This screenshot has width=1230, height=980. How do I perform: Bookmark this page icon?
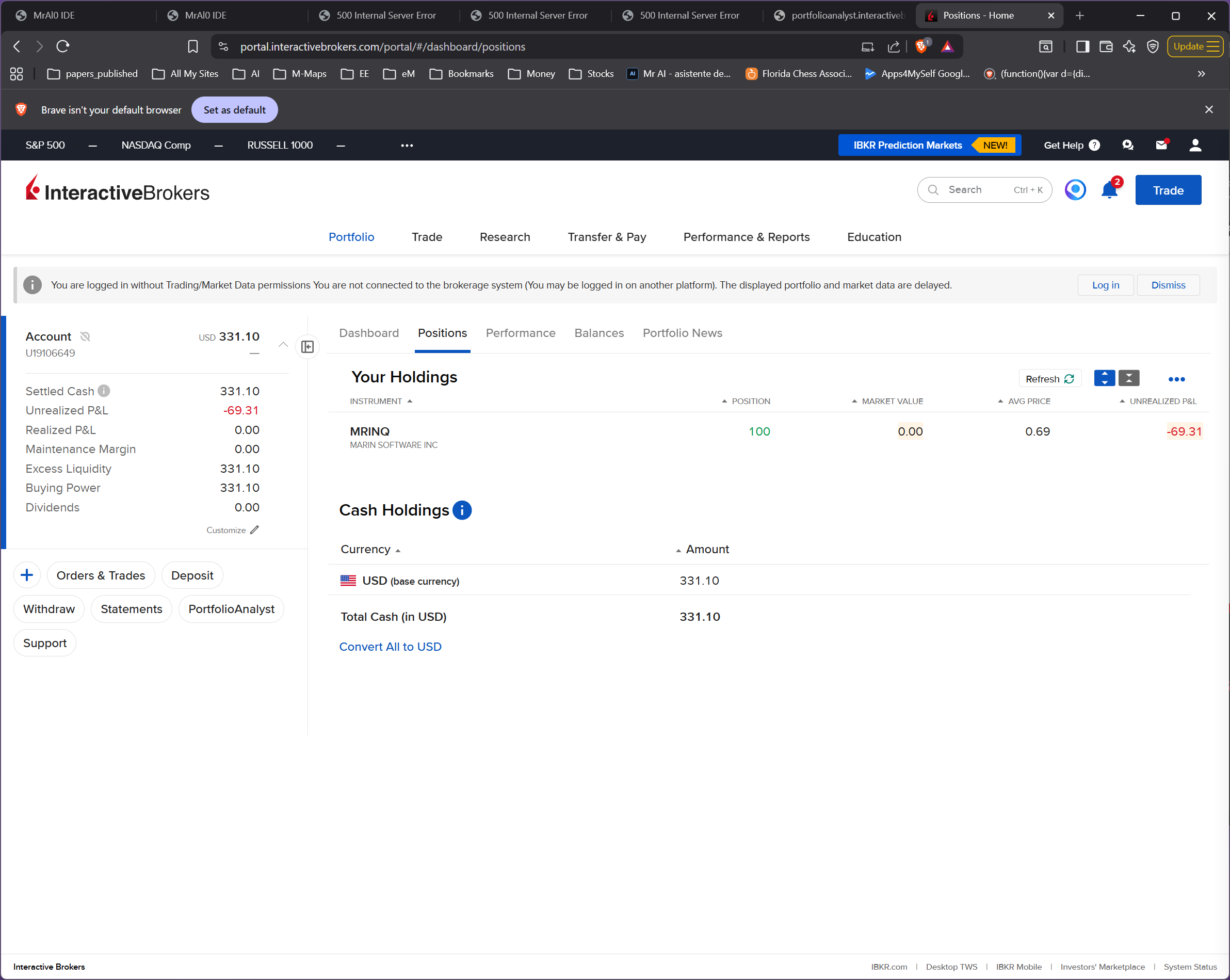click(193, 46)
